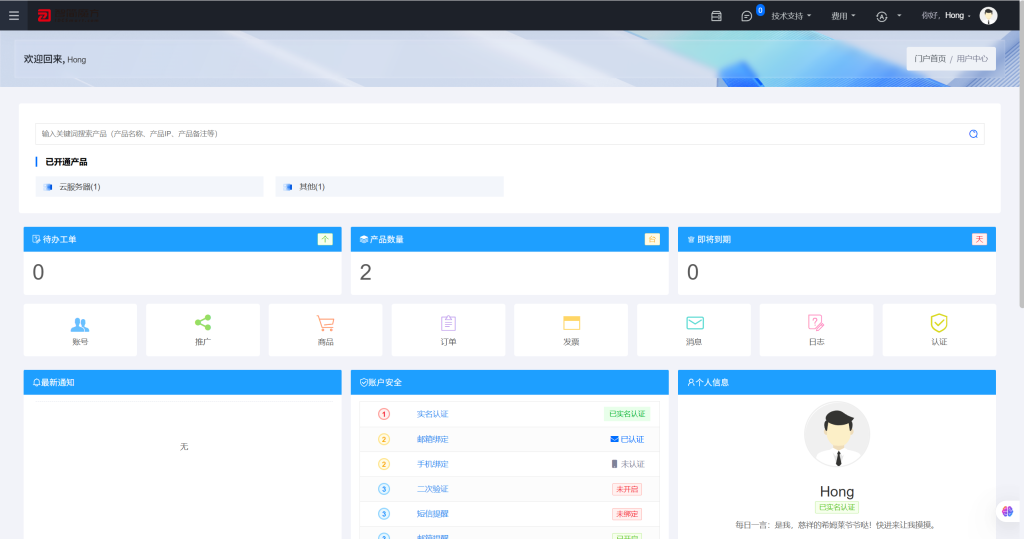The width and height of the screenshot is (1024, 539).
Task: Click the 未认证 phone status
Action: point(628,464)
